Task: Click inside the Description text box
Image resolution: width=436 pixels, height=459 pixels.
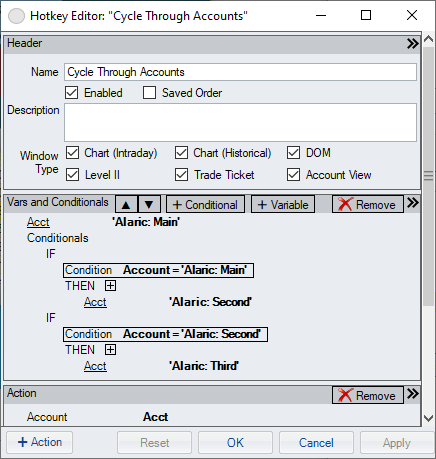Action: 240,122
